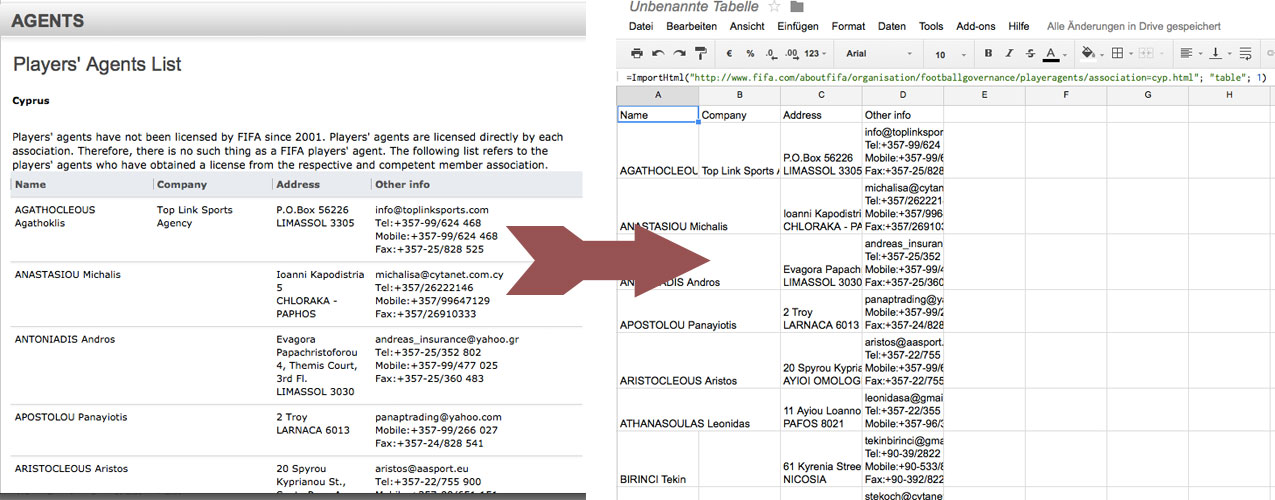Select column H header in spreadsheet

point(1230,95)
